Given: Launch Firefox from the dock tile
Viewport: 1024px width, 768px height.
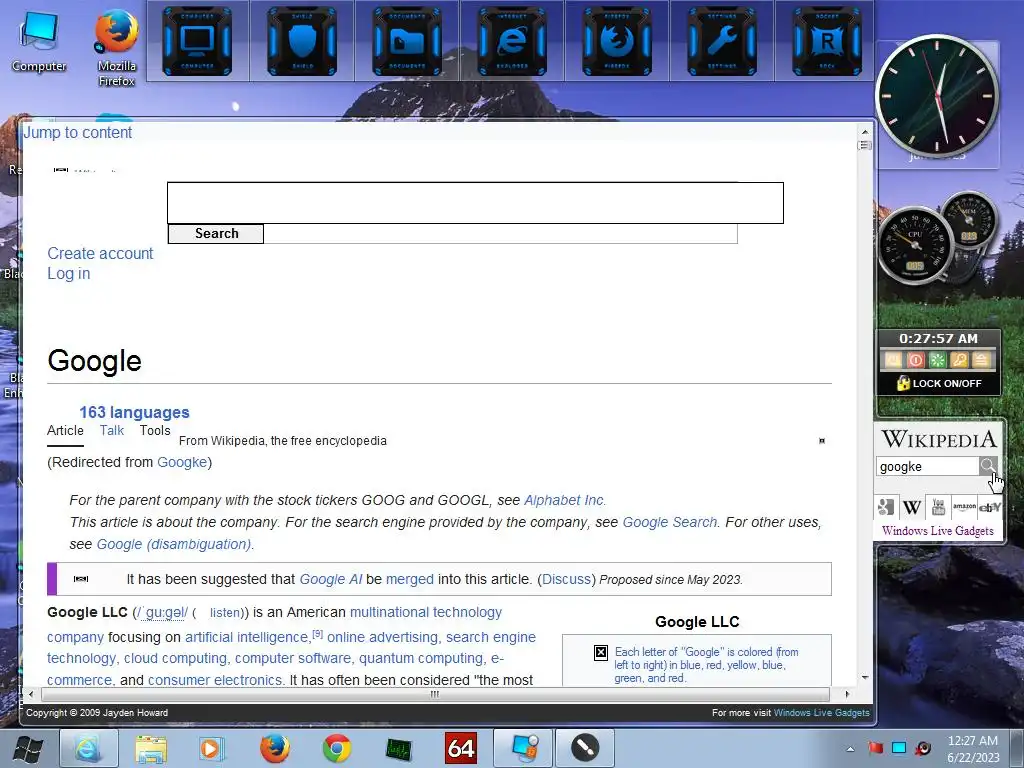Looking at the screenshot, I should click(x=617, y=41).
